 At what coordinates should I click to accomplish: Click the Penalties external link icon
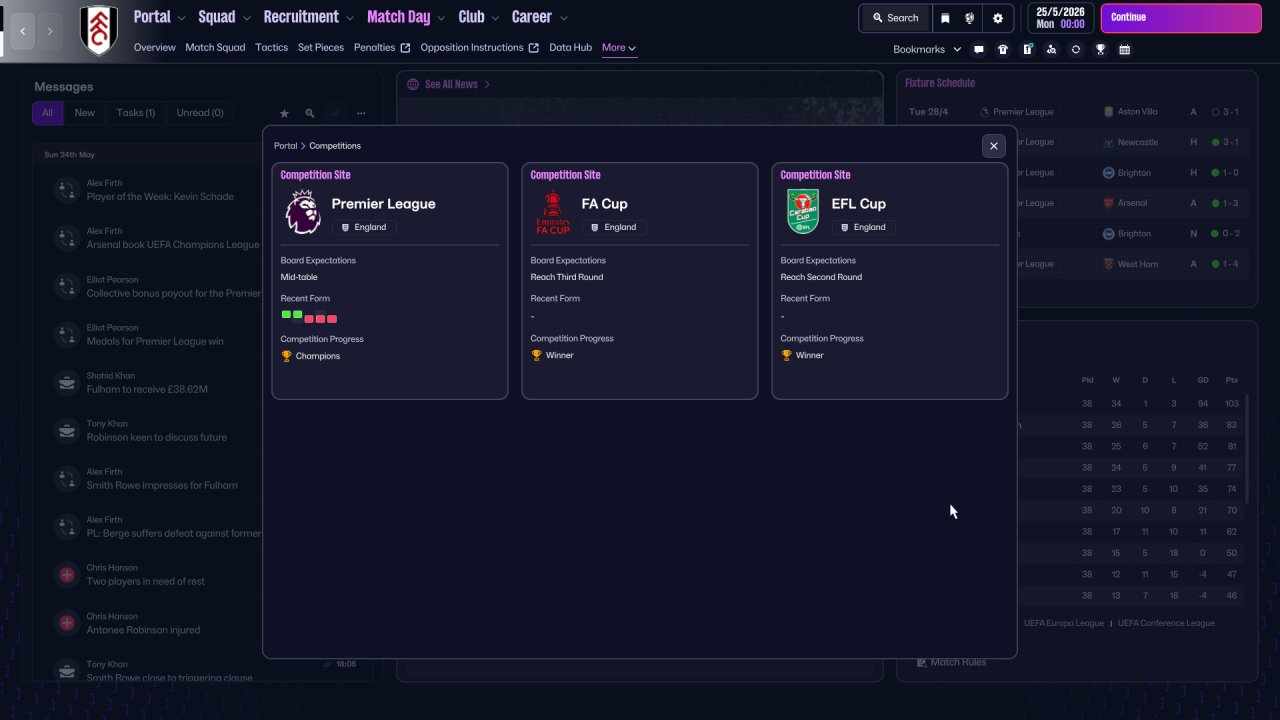coord(405,48)
